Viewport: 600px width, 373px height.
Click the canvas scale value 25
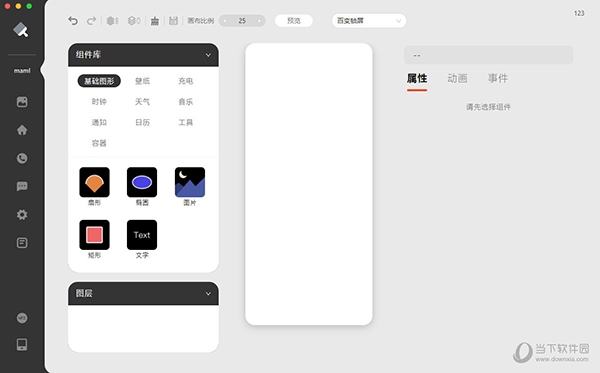[242, 21]
